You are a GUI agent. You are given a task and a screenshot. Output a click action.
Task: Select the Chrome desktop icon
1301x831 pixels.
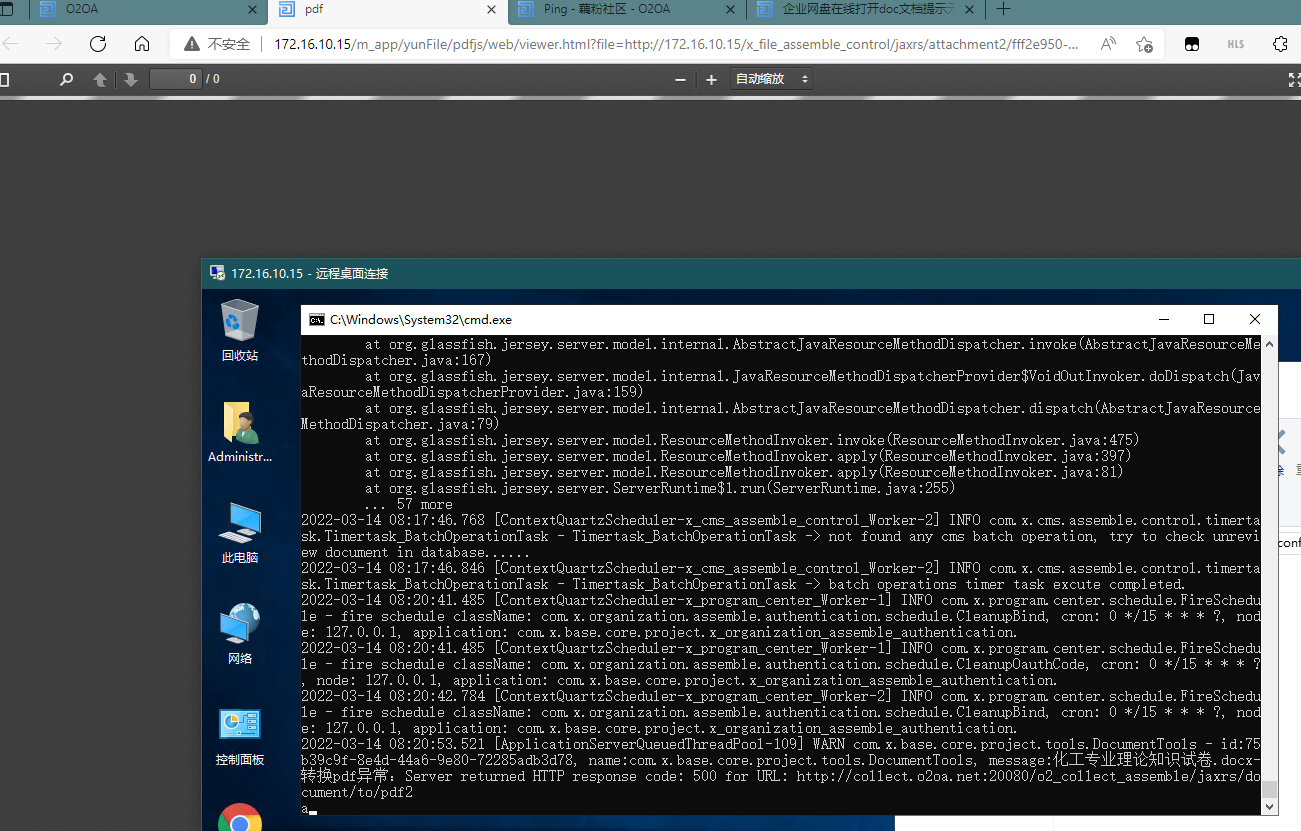point(240,818)
